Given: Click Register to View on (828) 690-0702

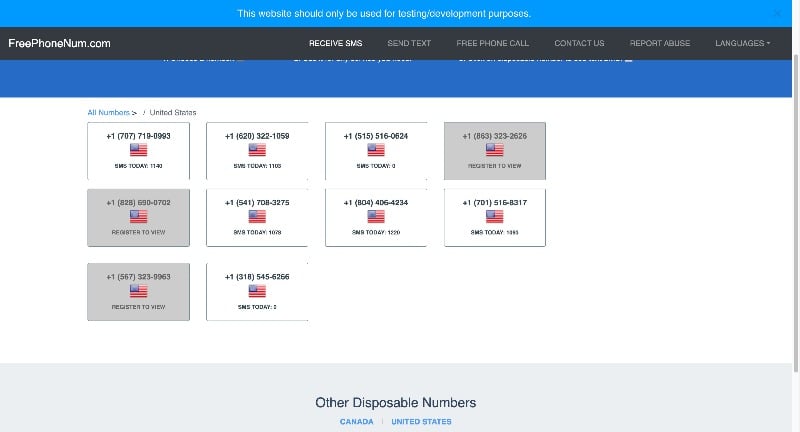Looking at the screenshot, I should 138,231.
